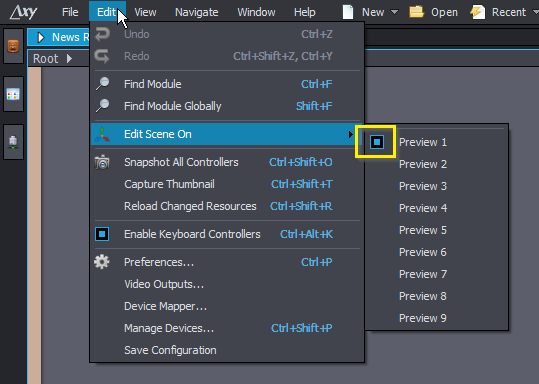Click the Recent files lightning icon
The width and height of the screenshot is (539, 384).
point(477,12)
